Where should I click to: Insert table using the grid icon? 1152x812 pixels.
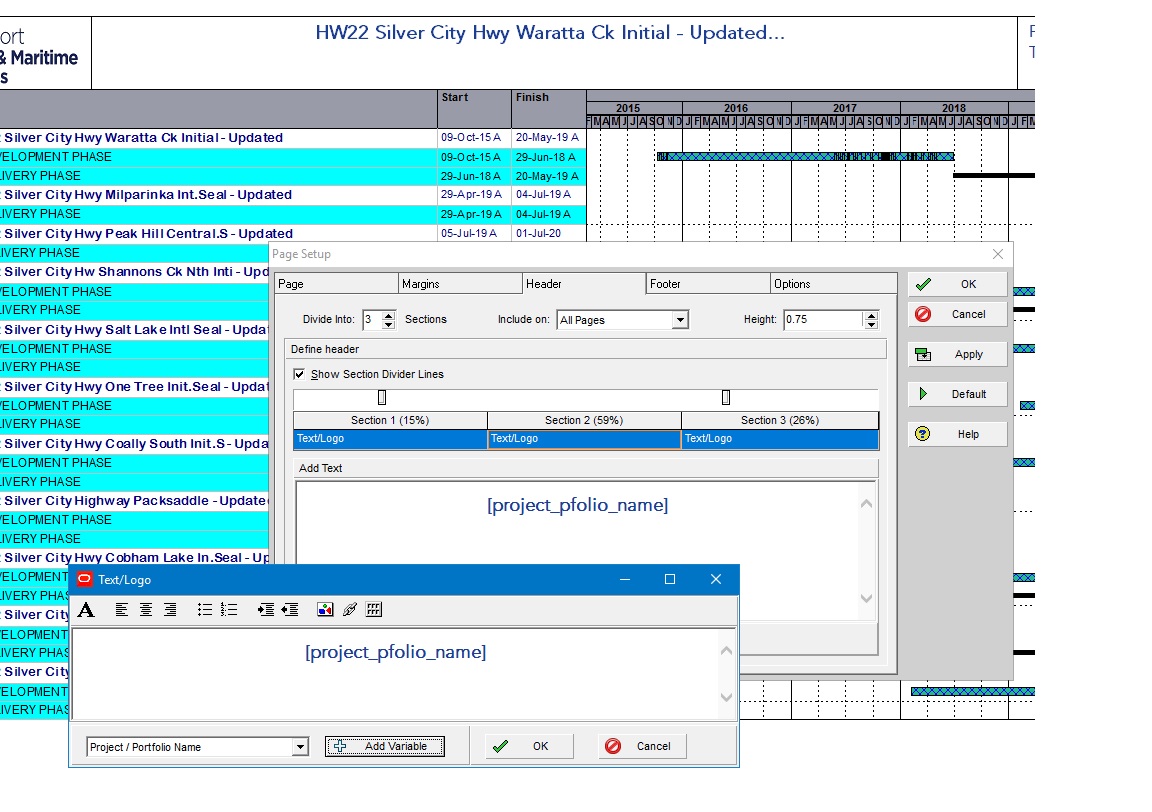tap(374, 610)
